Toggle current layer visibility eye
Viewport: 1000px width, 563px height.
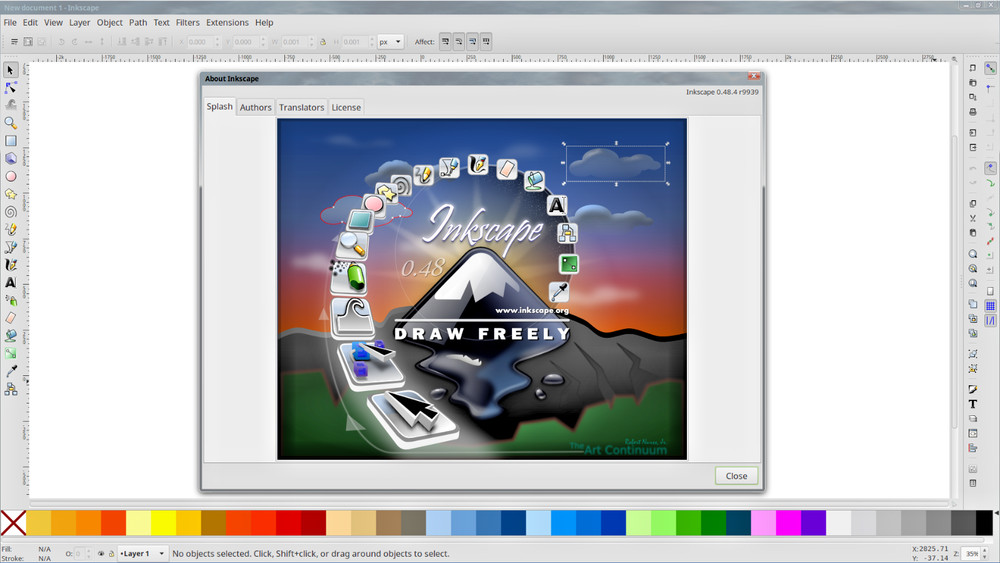100,553
